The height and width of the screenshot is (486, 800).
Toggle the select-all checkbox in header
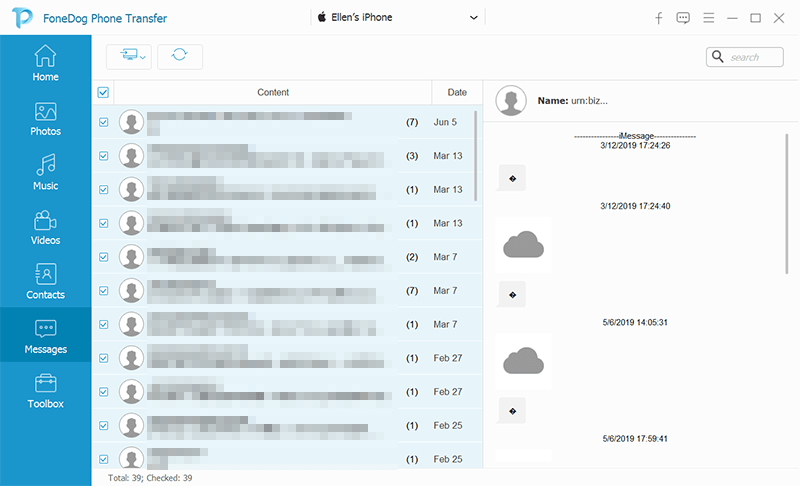pyautogui.click(x=103, y=93)
